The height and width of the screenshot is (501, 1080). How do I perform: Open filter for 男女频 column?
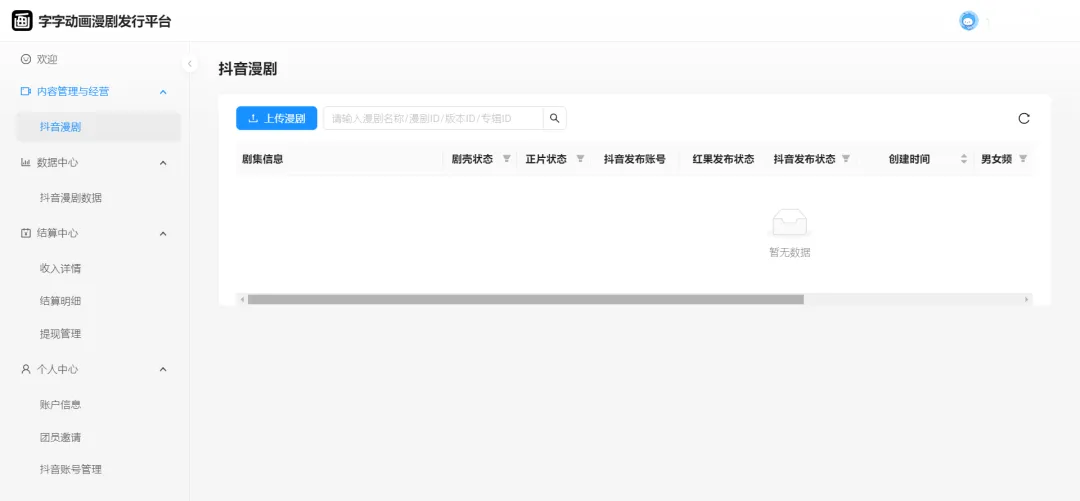(x=1023, y=159)
